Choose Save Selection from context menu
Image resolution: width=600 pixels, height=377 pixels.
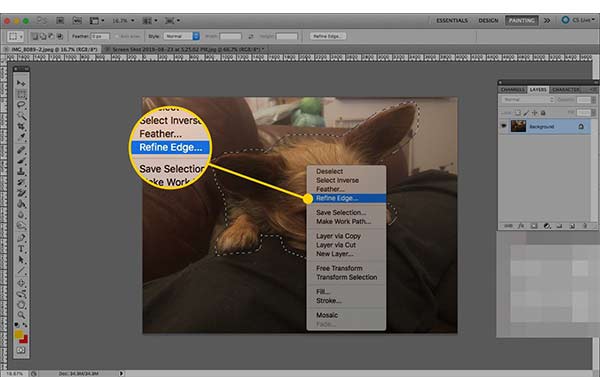pyautogui.click(x=341, y=212)
